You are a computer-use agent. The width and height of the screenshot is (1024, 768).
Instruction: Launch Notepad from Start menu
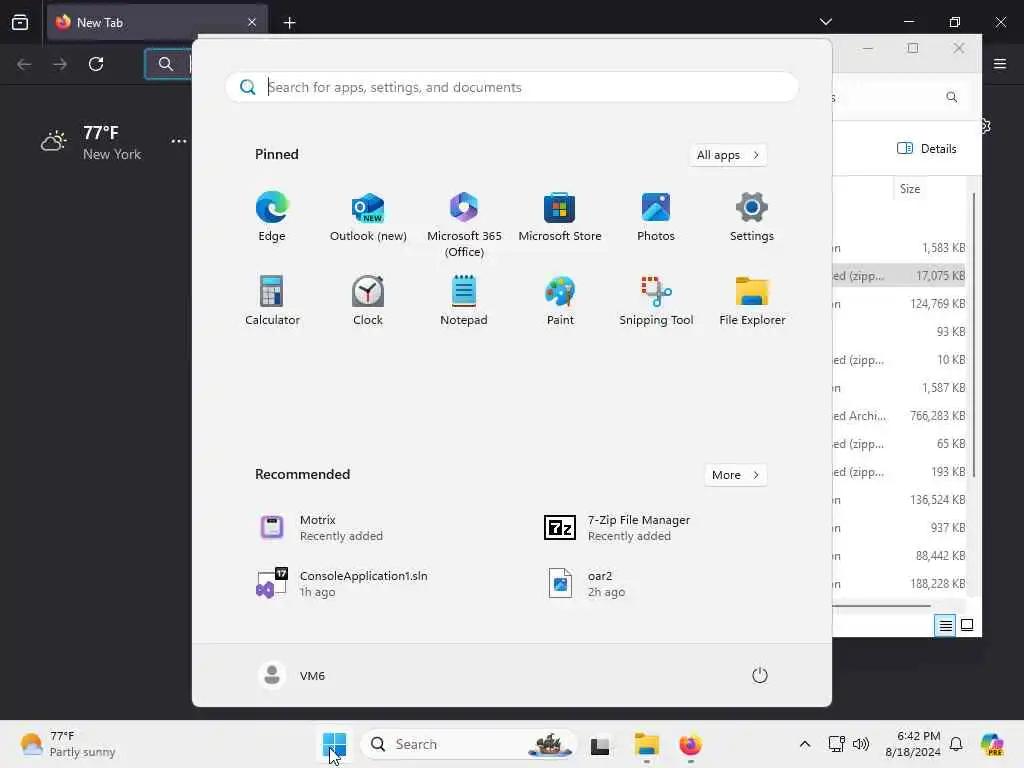coord(464,300)
